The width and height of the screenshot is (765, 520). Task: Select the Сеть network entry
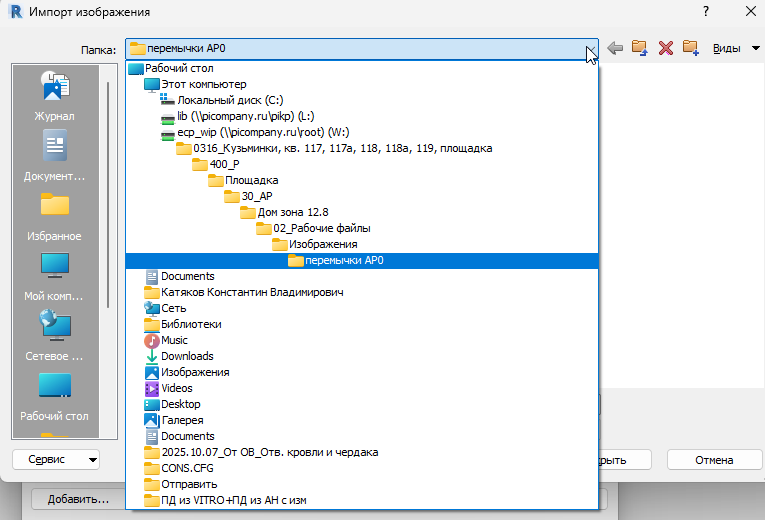point(362,308)
